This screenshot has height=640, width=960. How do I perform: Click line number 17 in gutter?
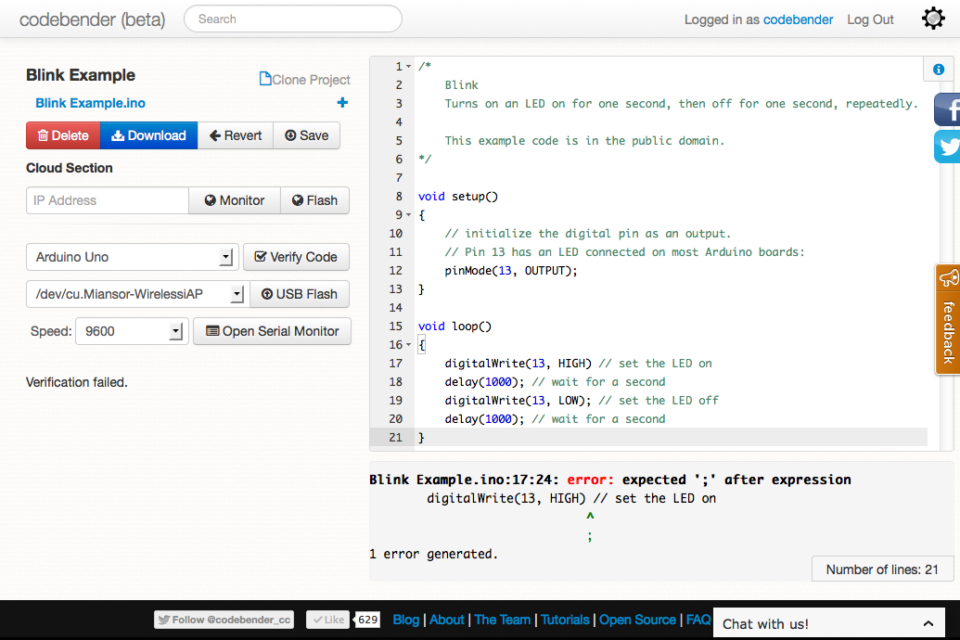point(396,363)
